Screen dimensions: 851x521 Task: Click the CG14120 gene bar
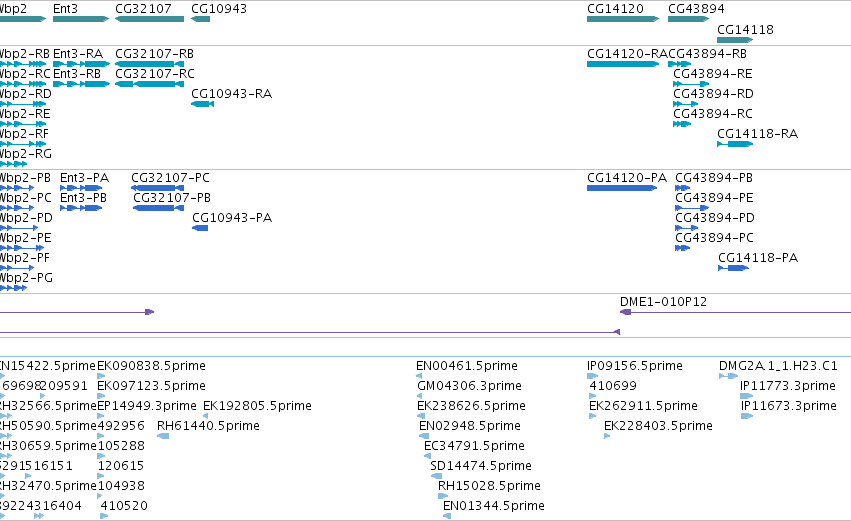coord(623,19)
